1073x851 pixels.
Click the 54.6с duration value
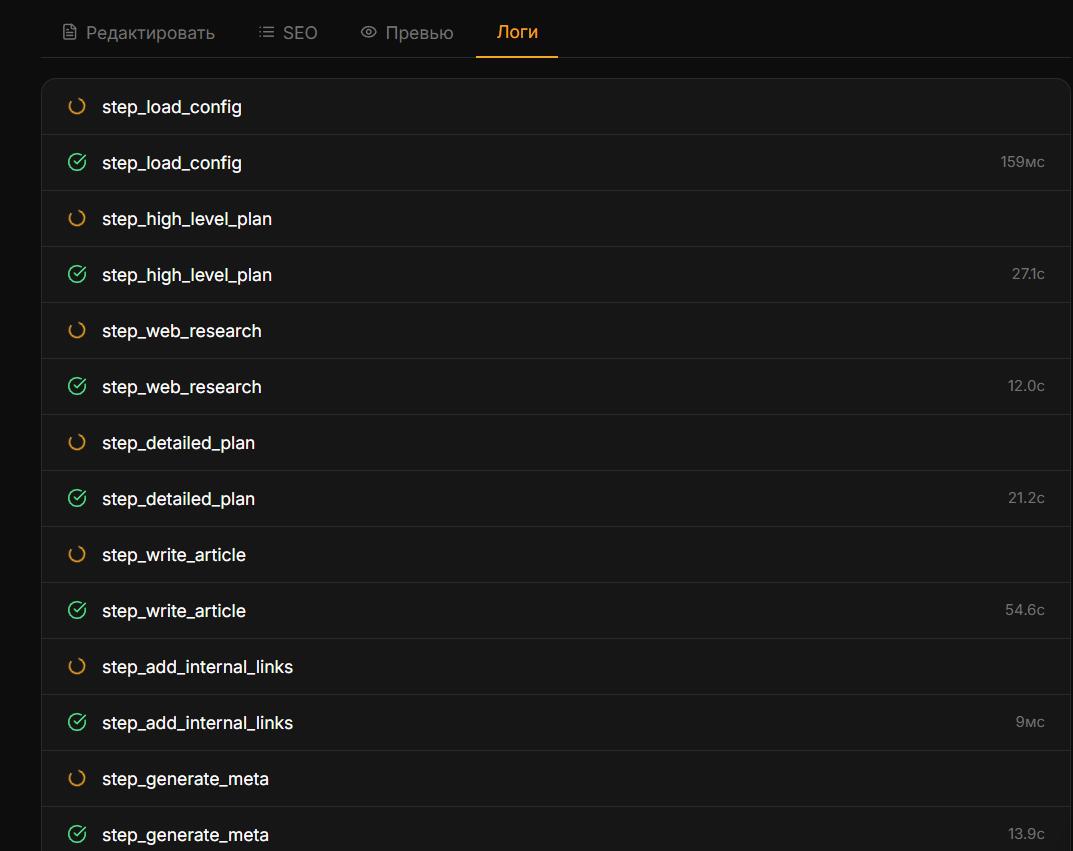click(x=1024, y=610)
